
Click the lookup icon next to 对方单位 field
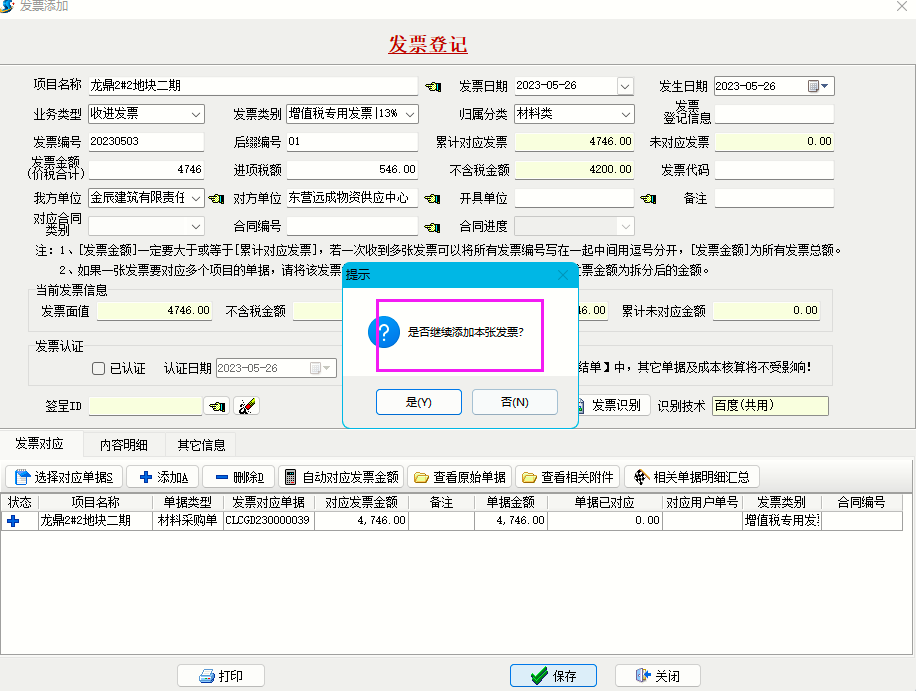click(x=433, y=198)
